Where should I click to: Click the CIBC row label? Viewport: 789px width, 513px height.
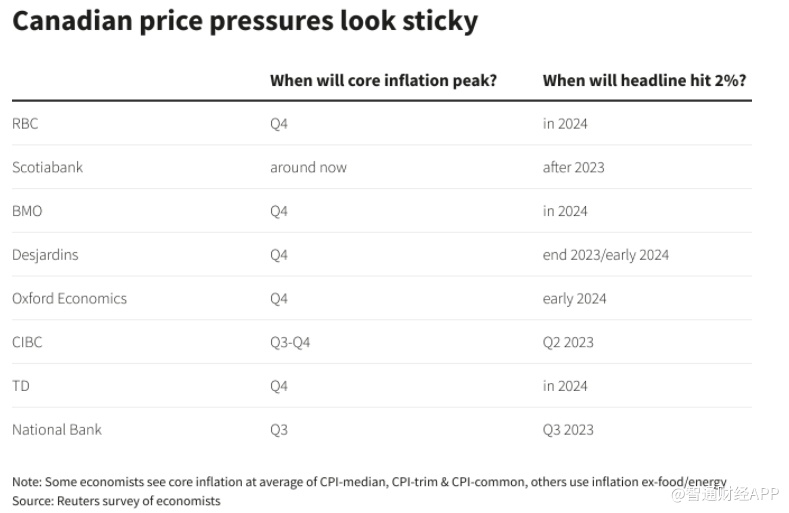click(27, 342)
